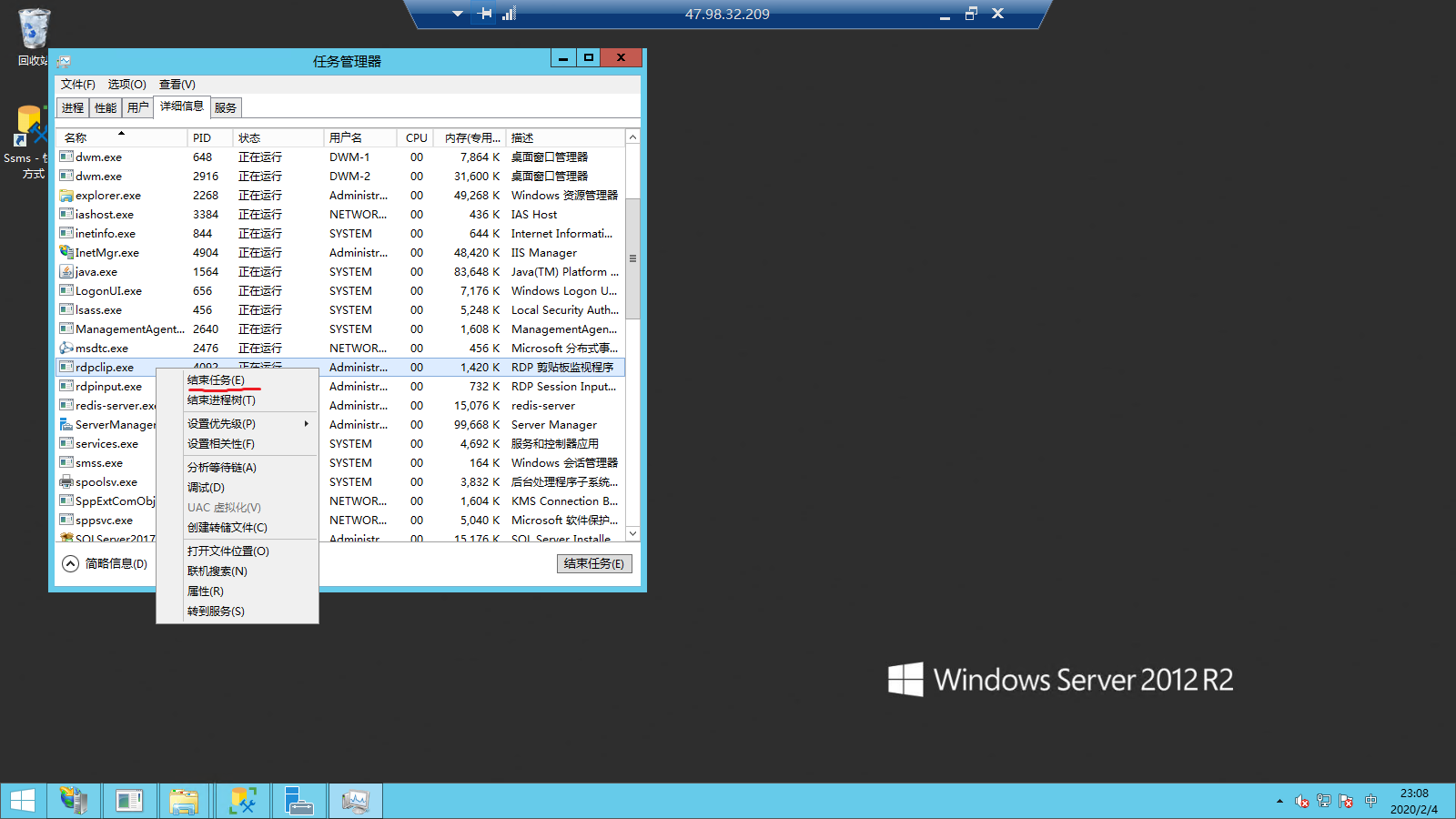Click the process list scrollbar down arrow

coord(632,533)
